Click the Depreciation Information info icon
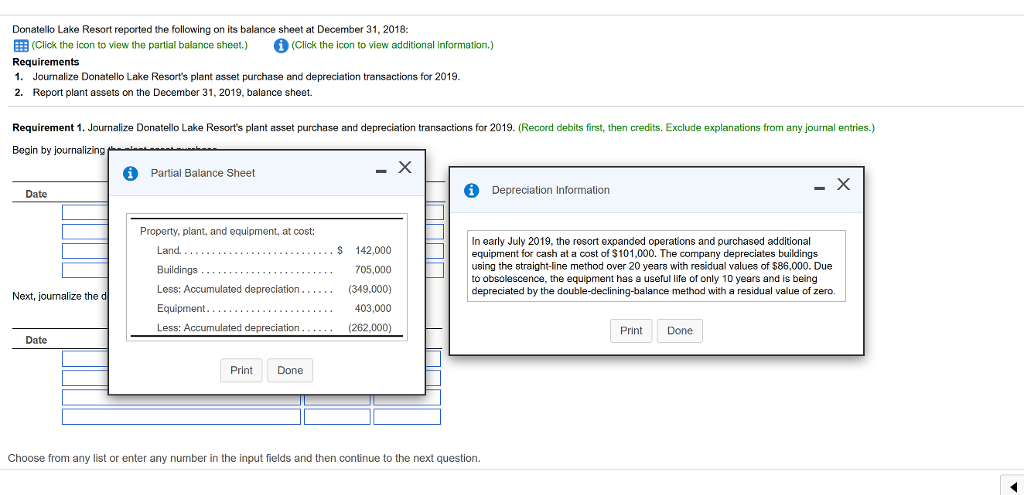The width and height of the screenshot is (1024, 495). (x=471, y=191)
